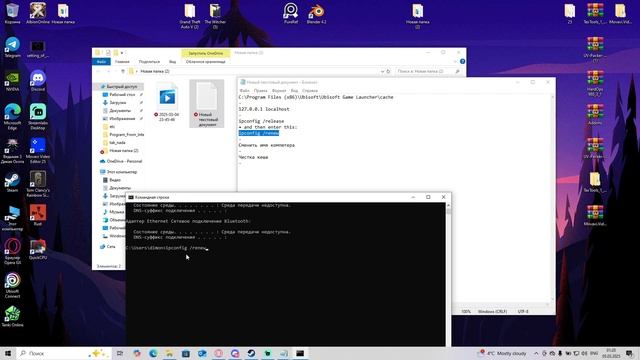Click the Notepad vertical scrollbar

click(x=553, y=199)
